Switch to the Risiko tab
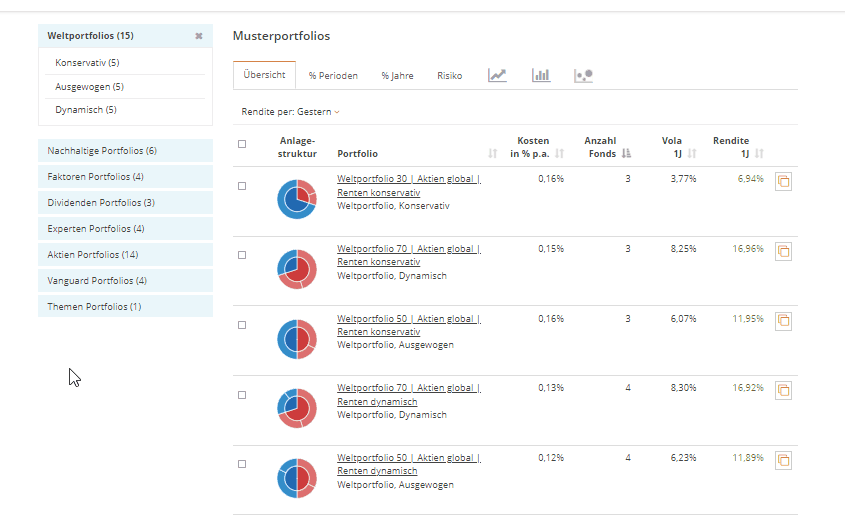Screen dimensions: 845x519 [449, 76]
